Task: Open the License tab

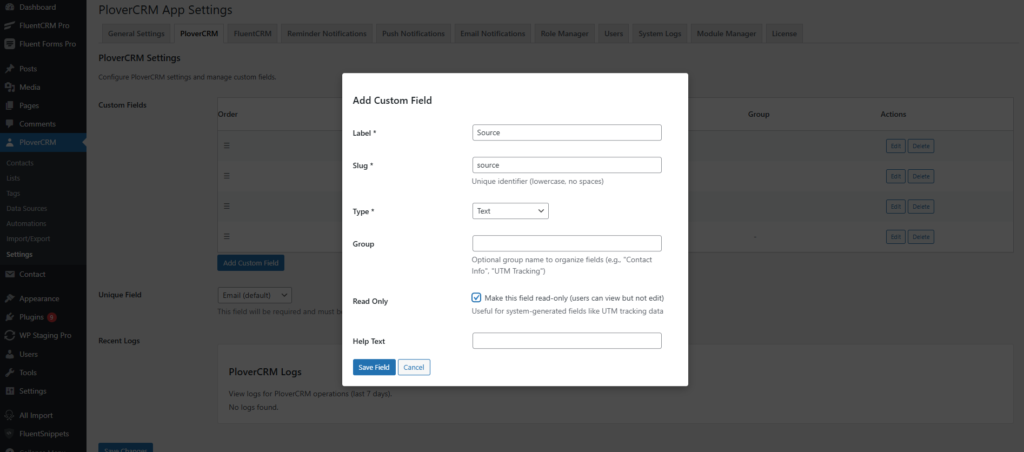Action: (784, 33)
